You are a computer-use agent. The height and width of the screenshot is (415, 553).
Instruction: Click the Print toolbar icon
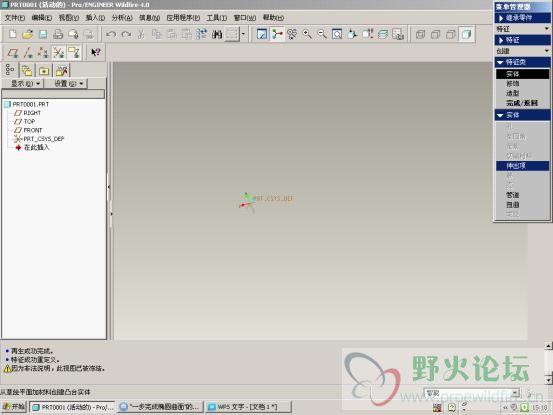58,34
